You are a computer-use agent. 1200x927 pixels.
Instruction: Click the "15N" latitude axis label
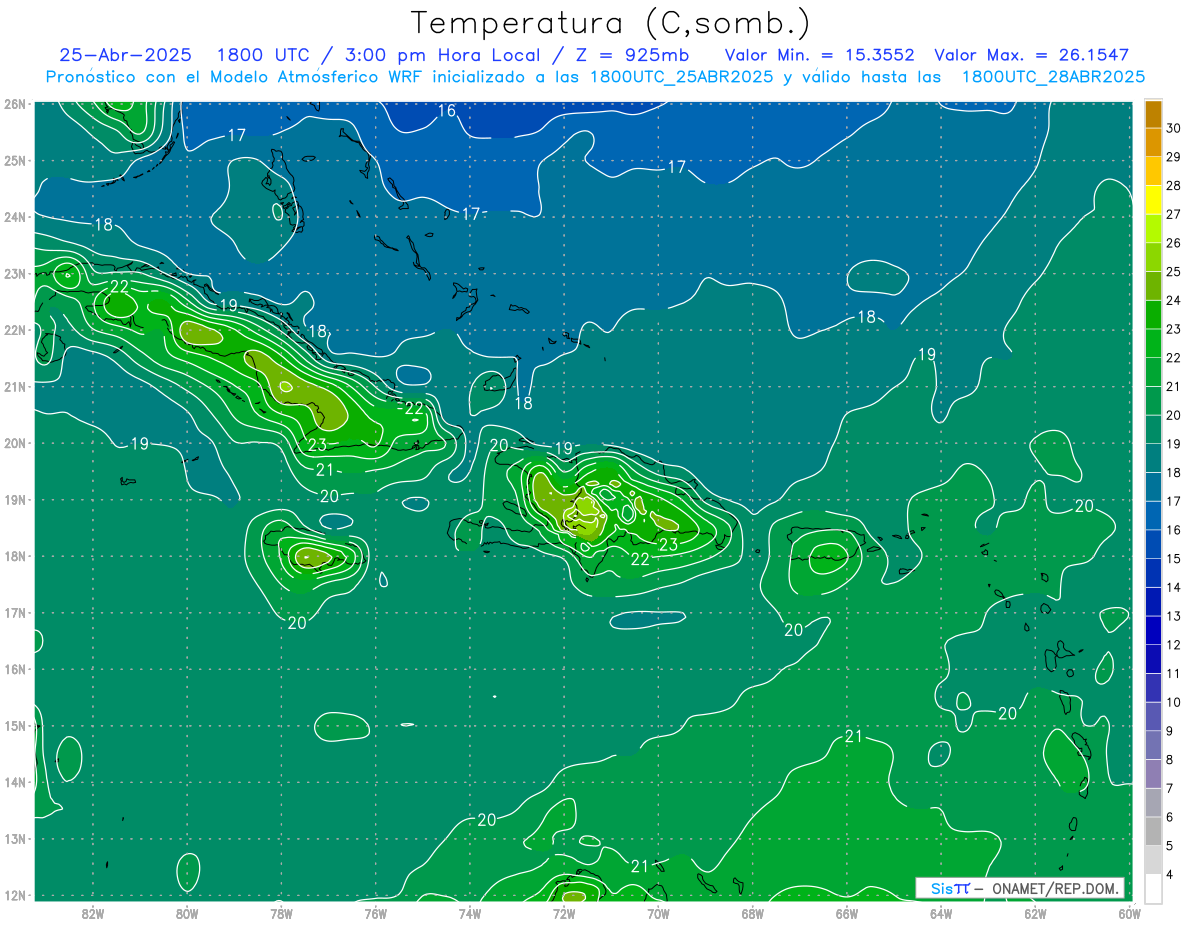14,726
